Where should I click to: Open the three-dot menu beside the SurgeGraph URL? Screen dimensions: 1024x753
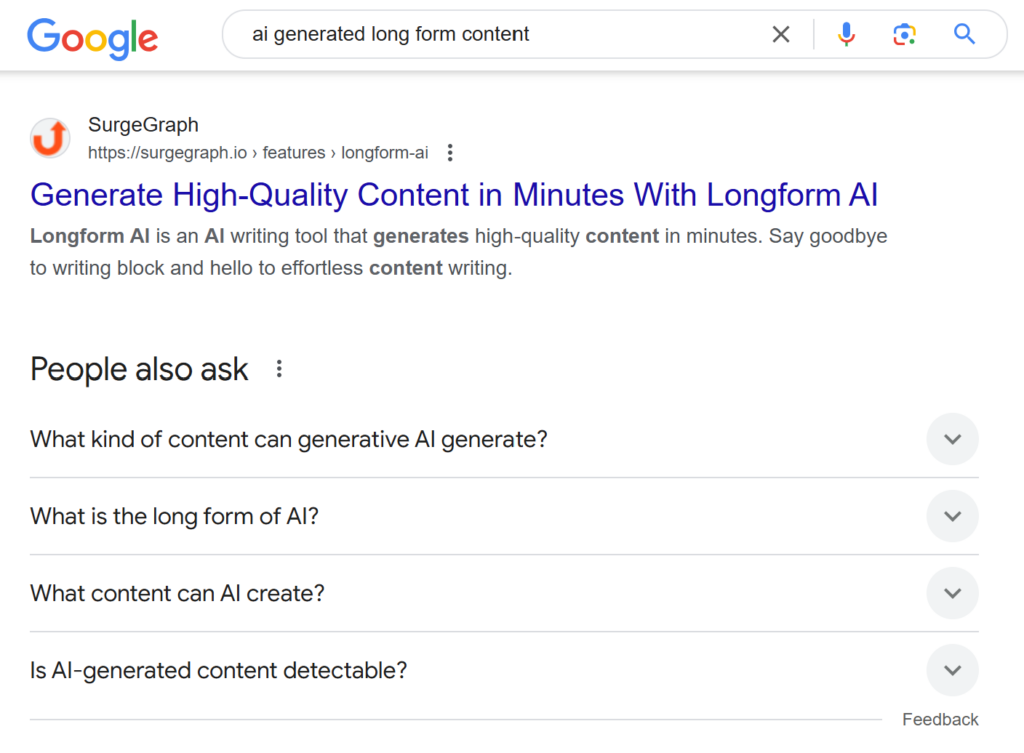coord(450,152)
